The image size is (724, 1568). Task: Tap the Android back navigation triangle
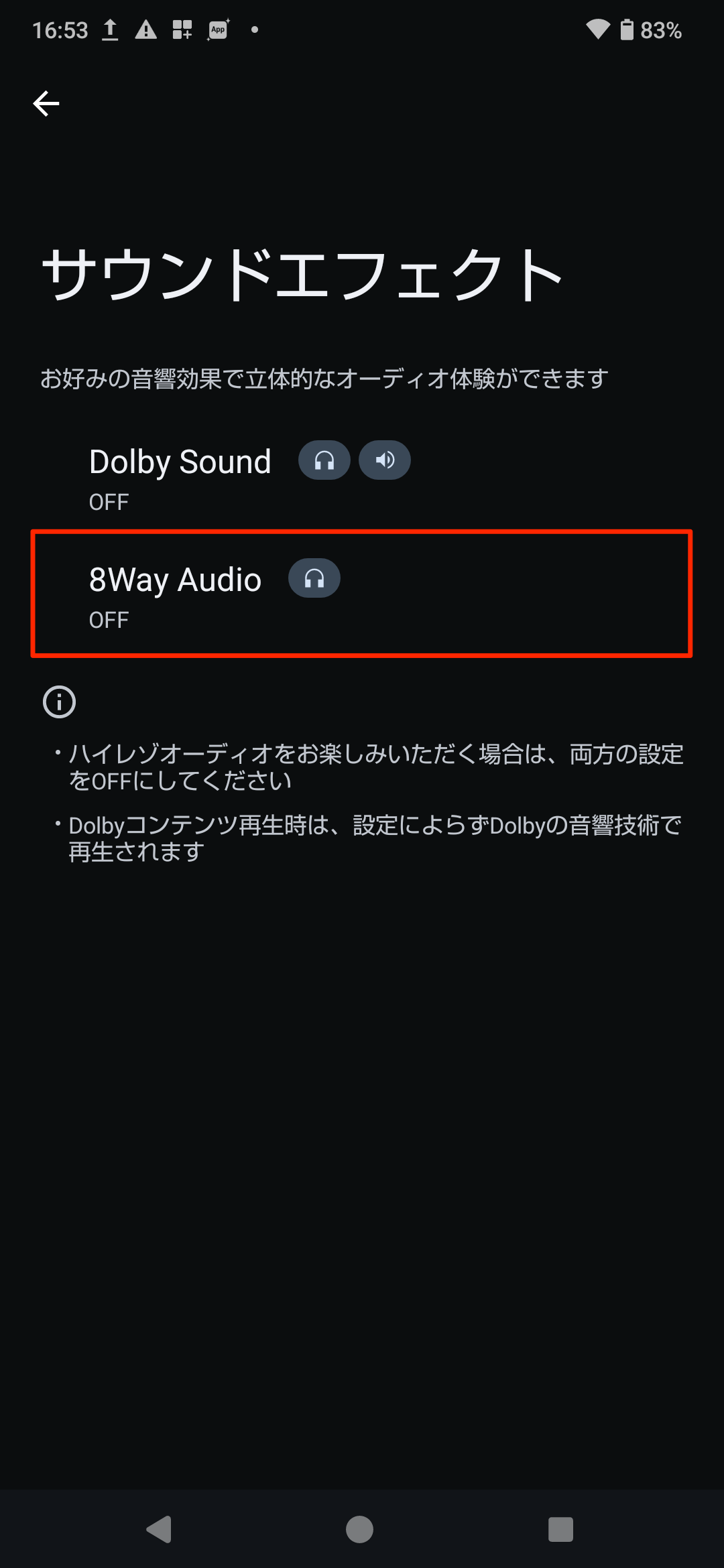coord(160,1529)
